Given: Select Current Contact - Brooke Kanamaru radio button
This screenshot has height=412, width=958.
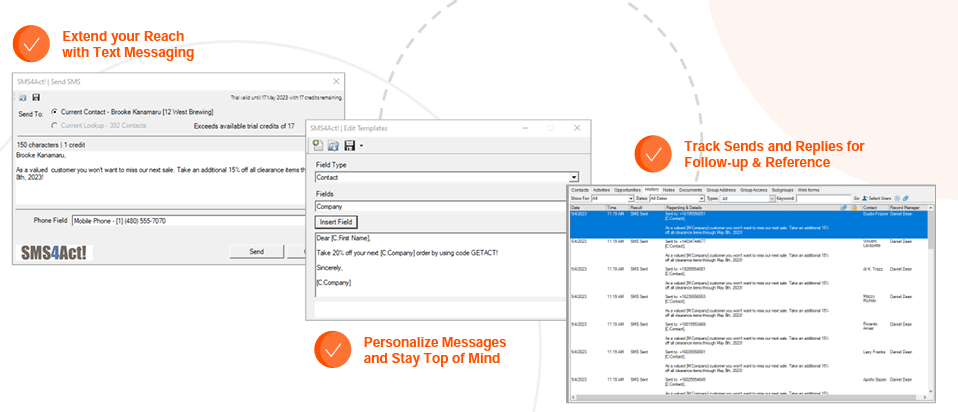Looking at the screenshot, I should (x=53, y=114).
